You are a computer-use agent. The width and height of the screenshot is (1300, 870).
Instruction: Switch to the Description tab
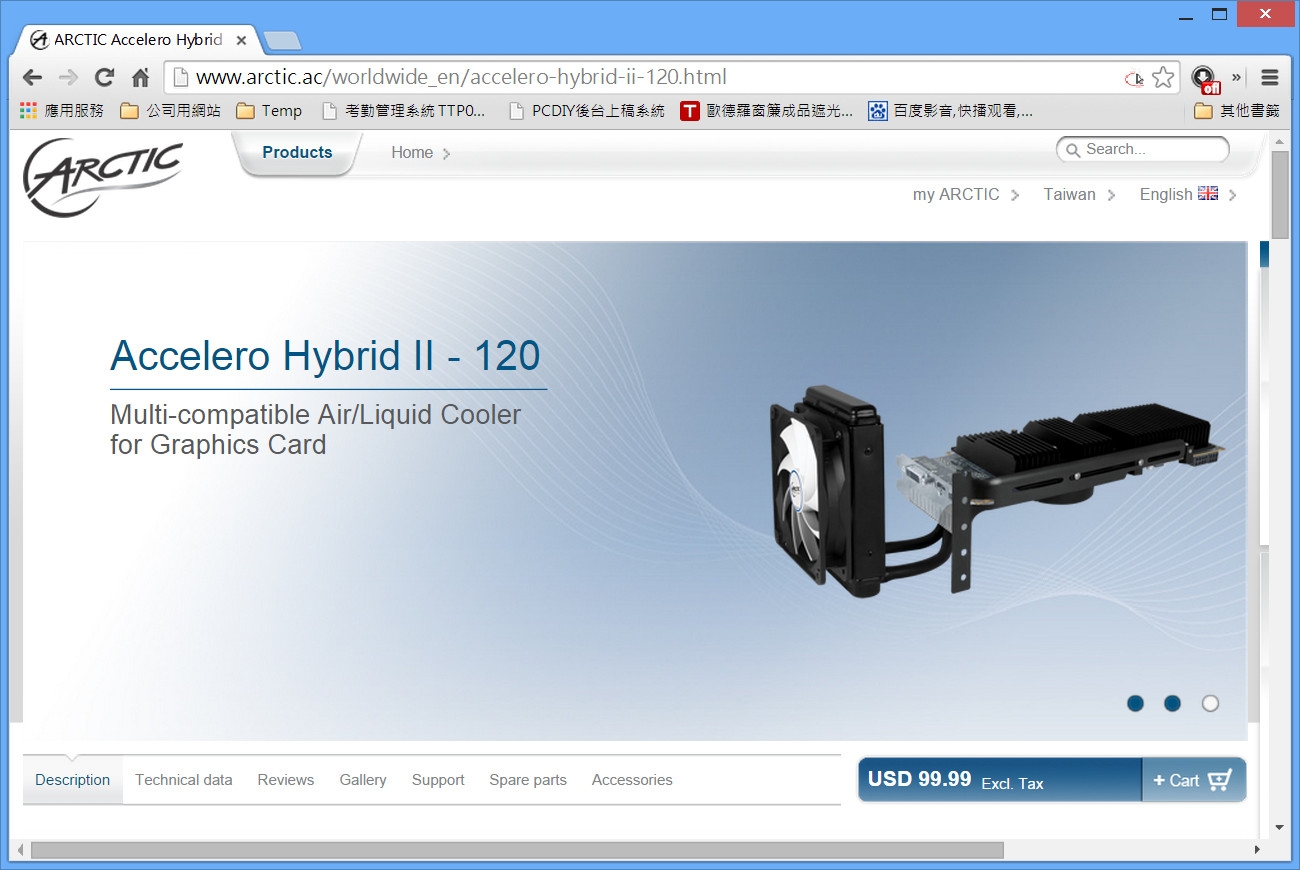point(72,780)
